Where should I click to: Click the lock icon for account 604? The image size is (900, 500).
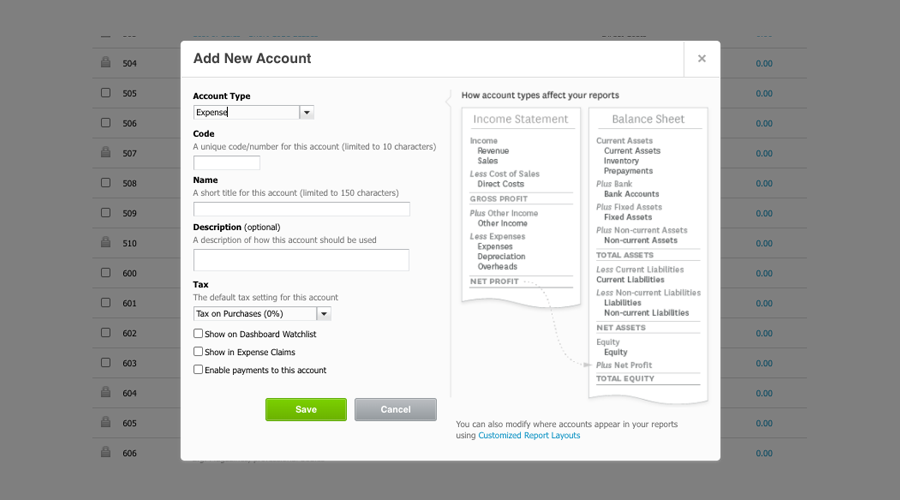[x=105, y=393]
